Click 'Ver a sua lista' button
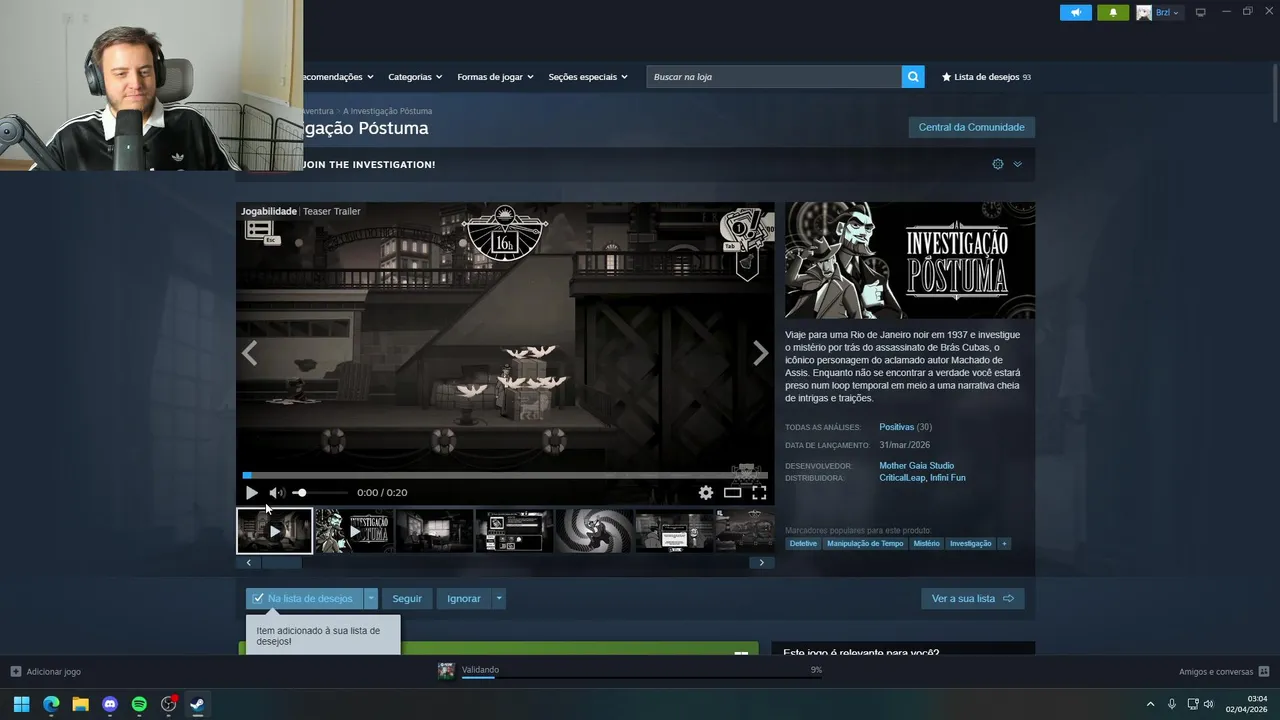This screenshot has height=720, width=1280. [x=972, y=598]
